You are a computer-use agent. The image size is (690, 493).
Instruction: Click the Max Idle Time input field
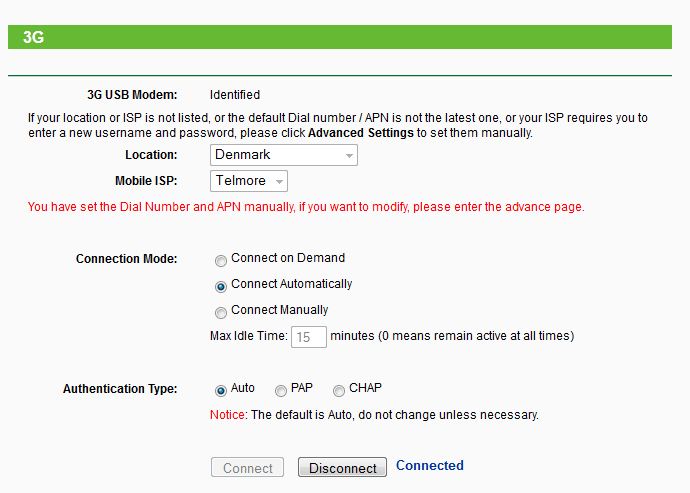[x=309, y=337]
